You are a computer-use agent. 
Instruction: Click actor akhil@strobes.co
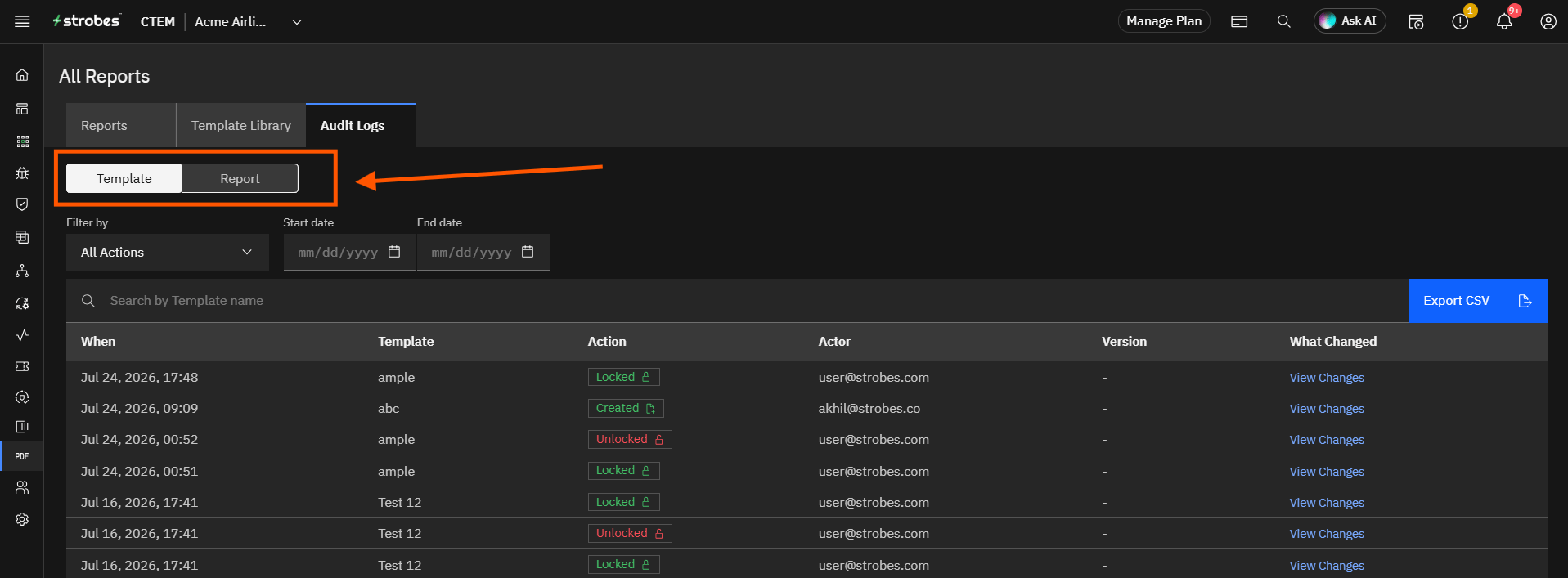click(869, 408)
